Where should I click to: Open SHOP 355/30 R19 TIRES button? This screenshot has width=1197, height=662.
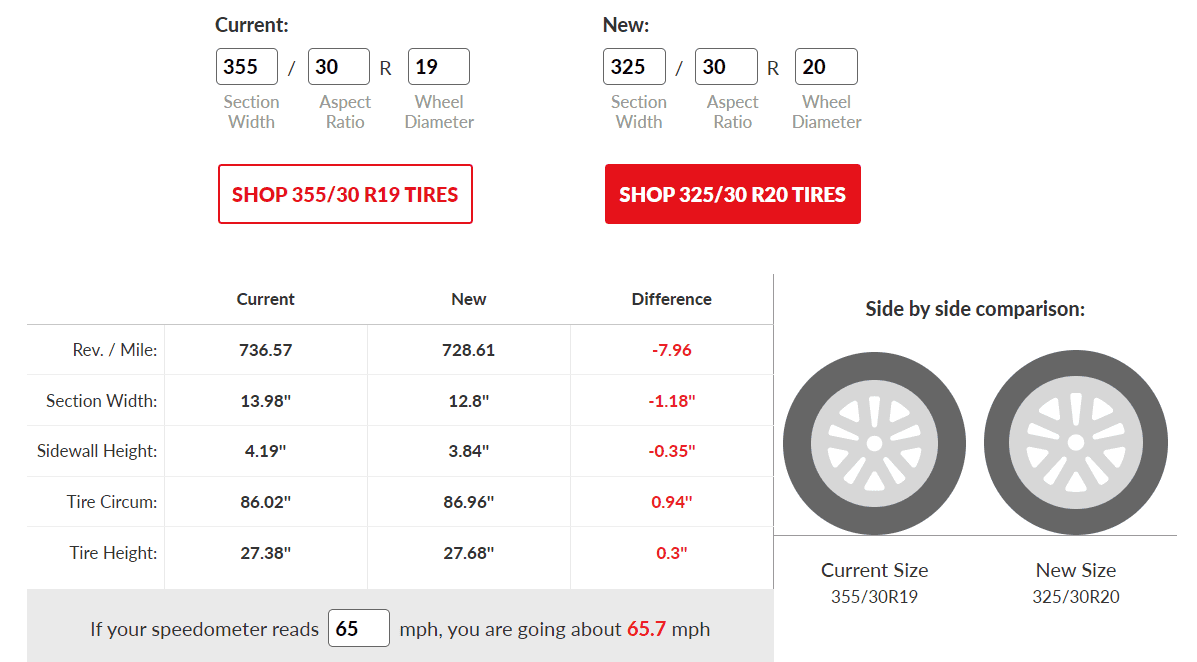345,194
